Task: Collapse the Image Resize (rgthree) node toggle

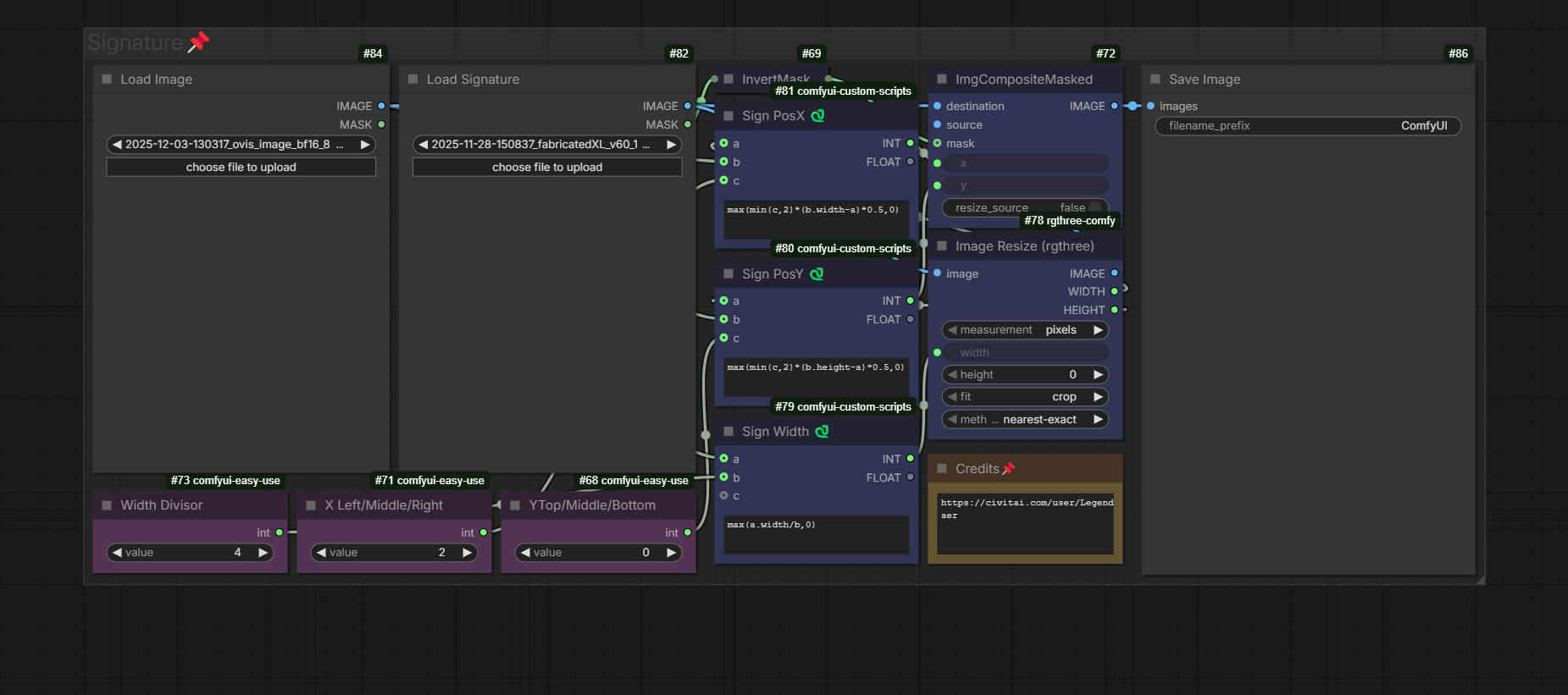Action: [942, 246]
